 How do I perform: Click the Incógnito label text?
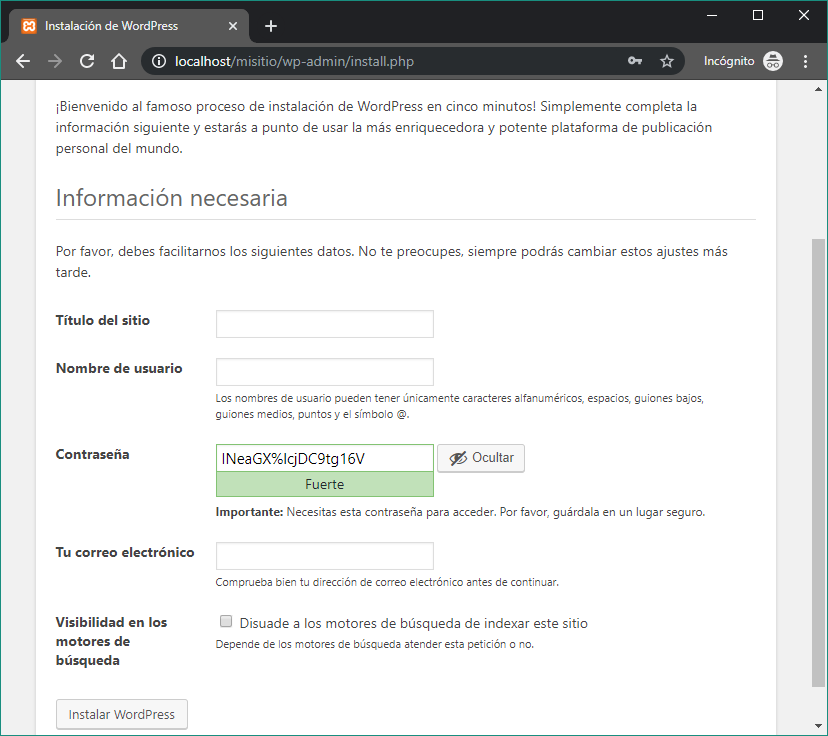pyautogui.click(x=729, y=61)
